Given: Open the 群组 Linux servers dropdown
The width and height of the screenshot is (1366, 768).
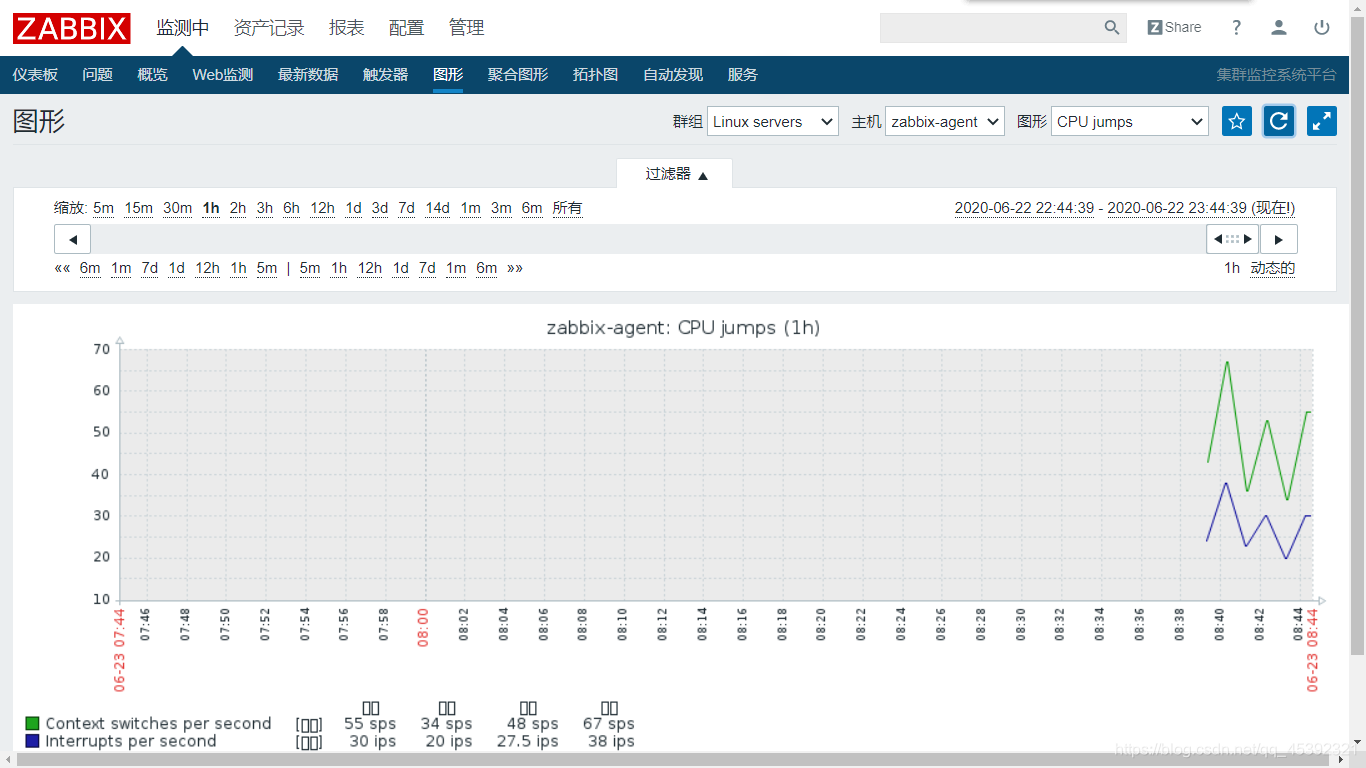Looking at the screenshot, I should (773, 122).
